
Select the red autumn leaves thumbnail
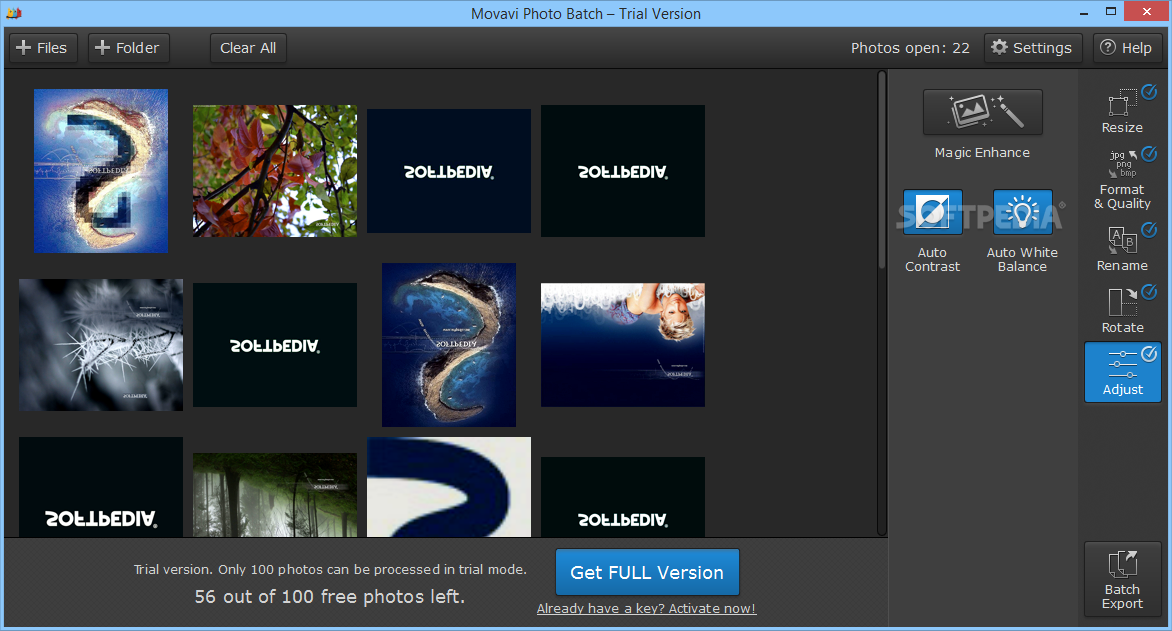click(275, 171)
